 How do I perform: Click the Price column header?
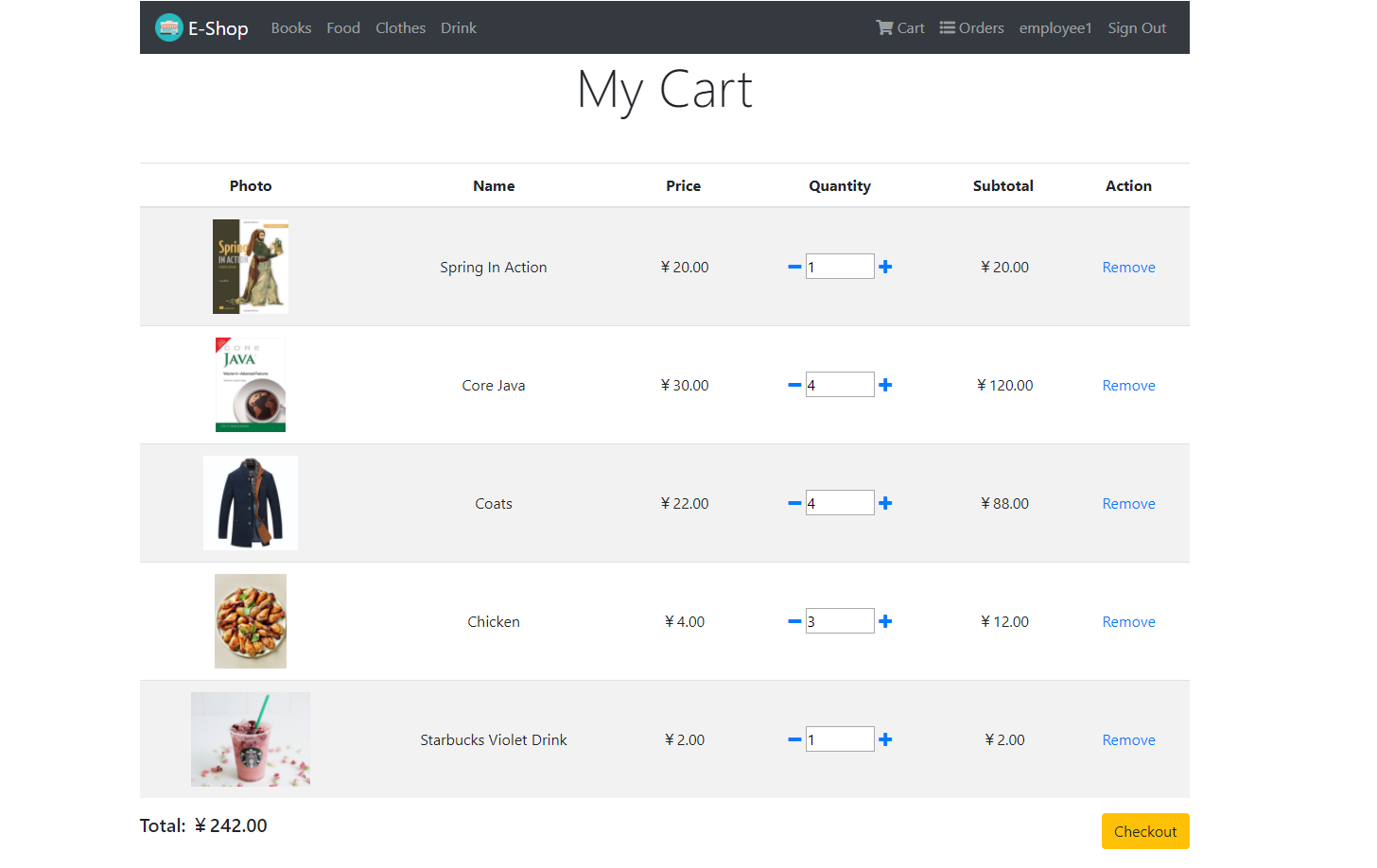pos(684,185)
